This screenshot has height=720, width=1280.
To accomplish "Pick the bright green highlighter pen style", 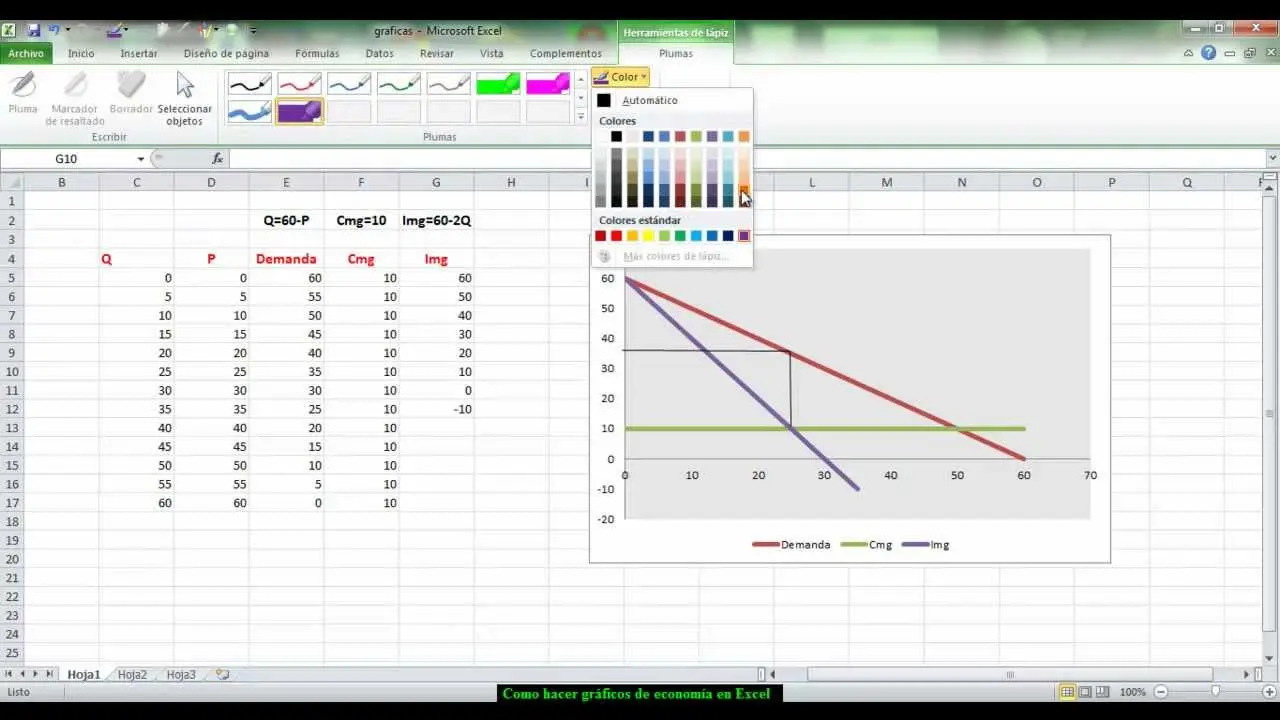I will (498, 84).
